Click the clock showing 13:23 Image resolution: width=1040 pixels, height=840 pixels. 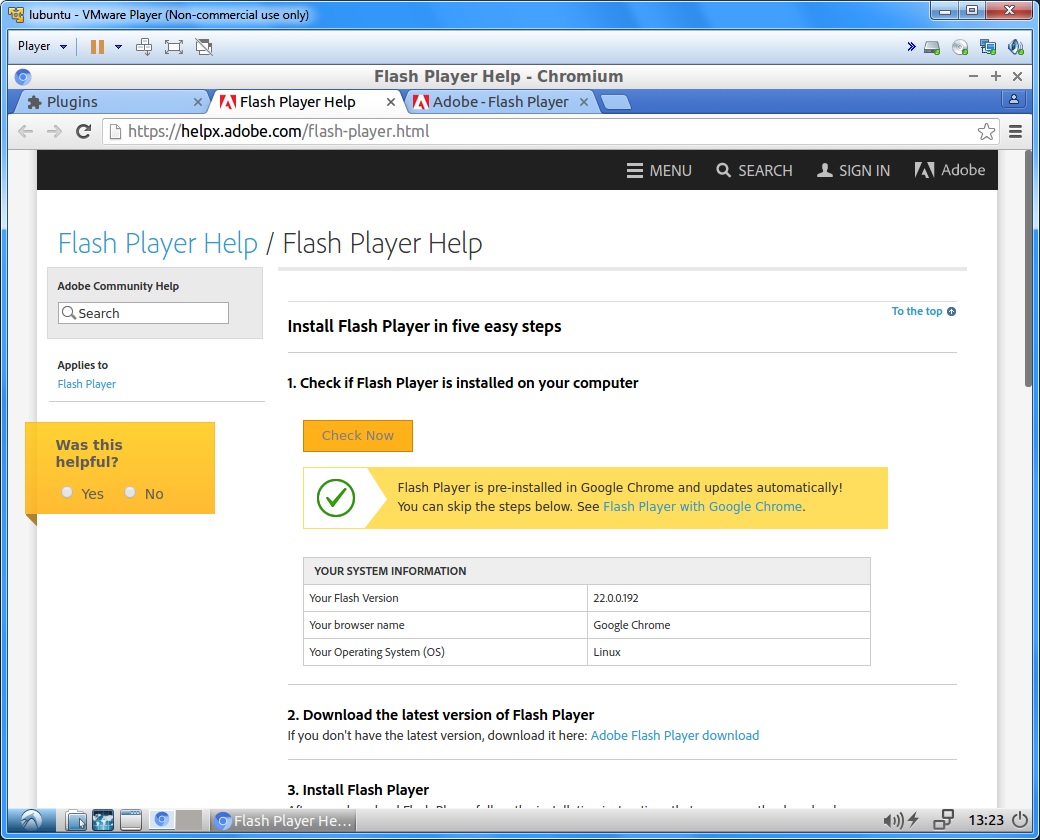986,821
